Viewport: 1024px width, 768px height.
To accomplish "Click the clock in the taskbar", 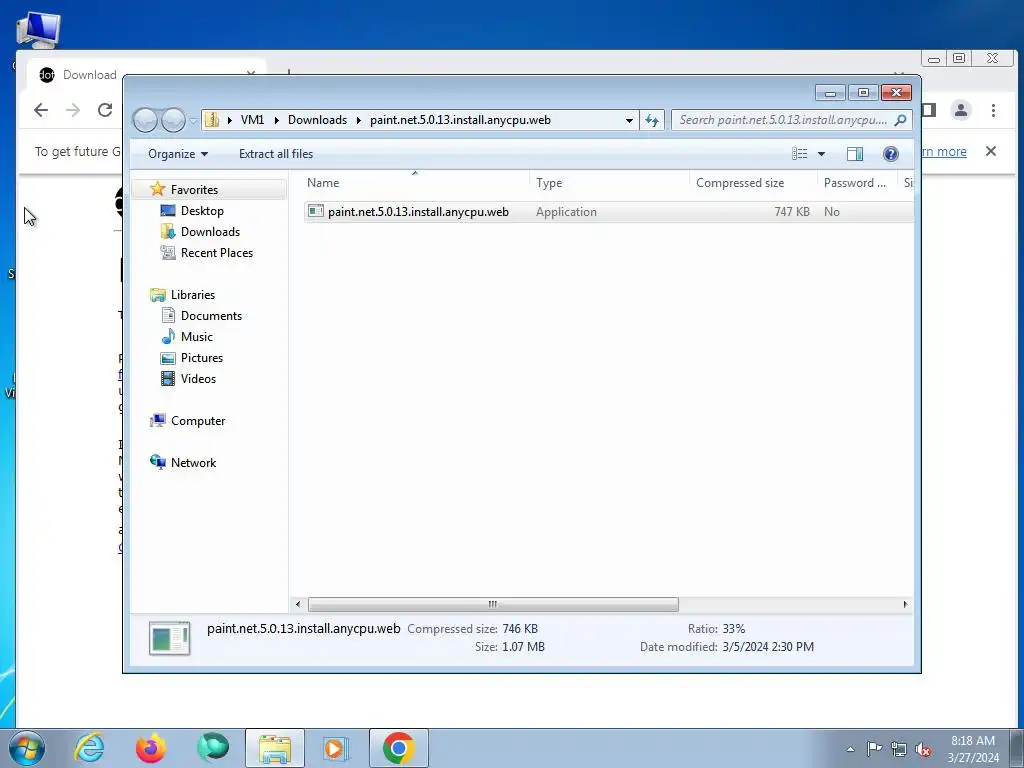I will [x=973, y=749].
